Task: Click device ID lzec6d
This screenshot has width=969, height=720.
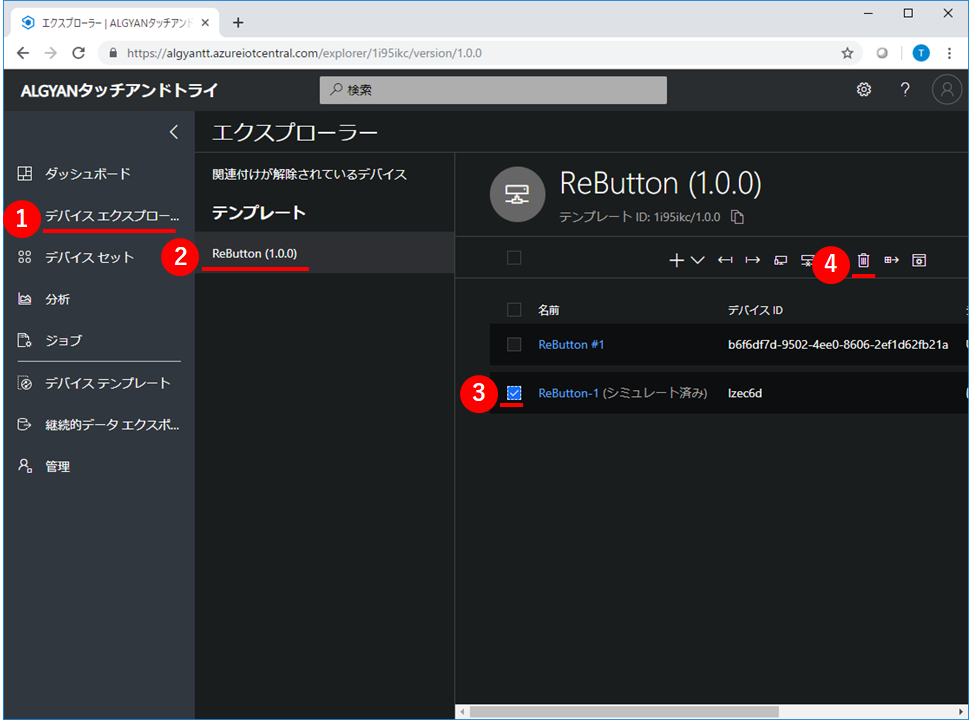Action: tap(745, 393)
